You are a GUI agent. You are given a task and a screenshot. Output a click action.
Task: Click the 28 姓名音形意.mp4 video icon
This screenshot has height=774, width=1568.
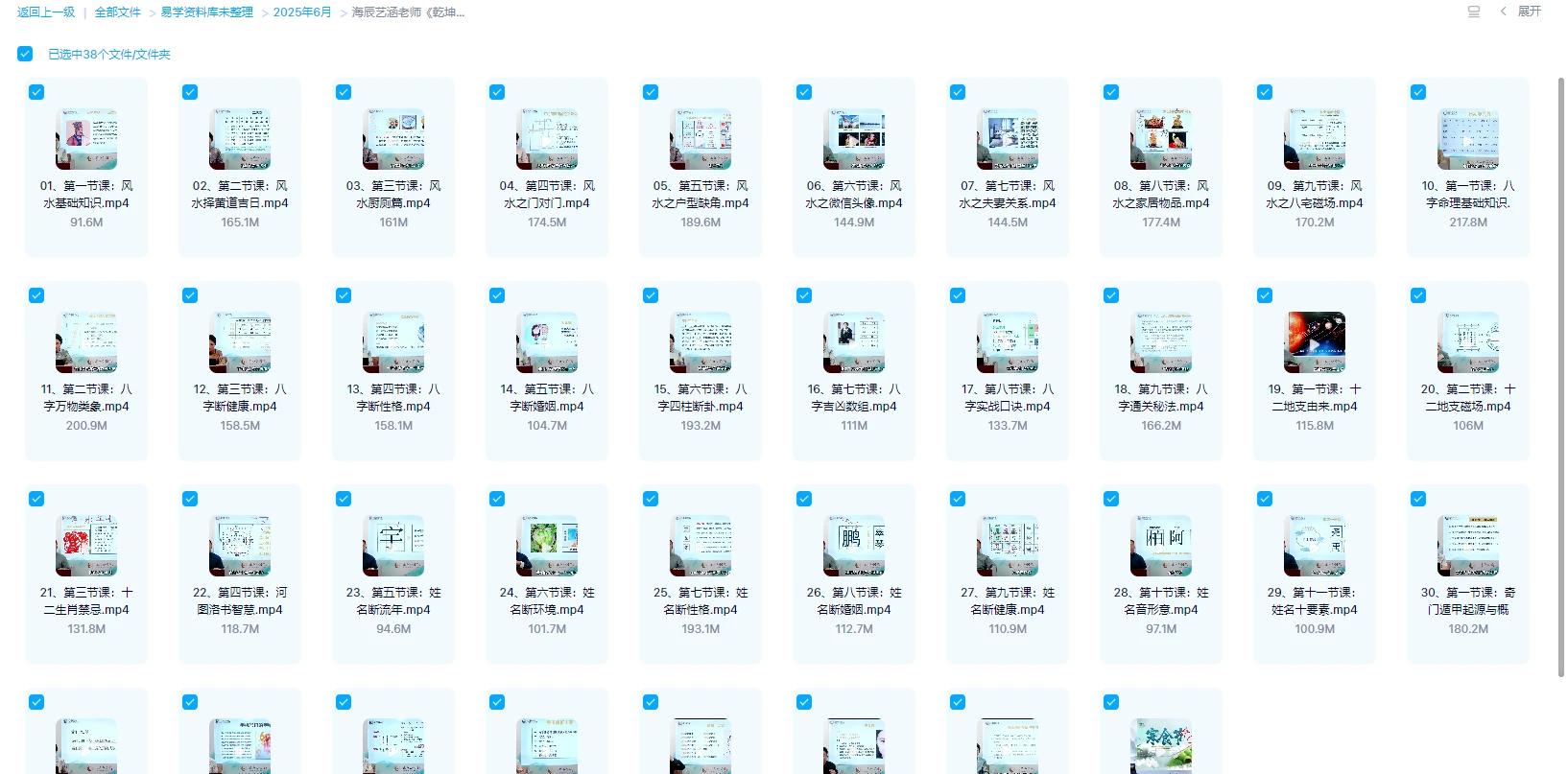pos(1161,546)
